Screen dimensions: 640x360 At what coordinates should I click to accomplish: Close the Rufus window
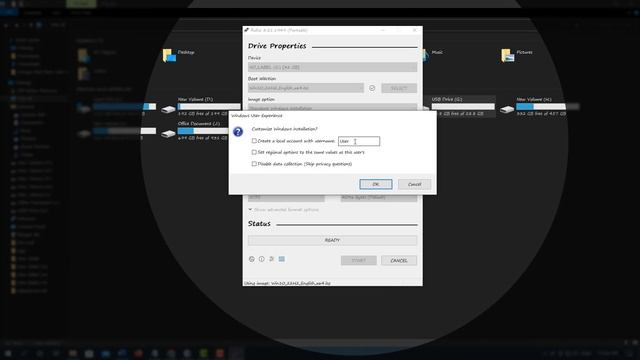point(415,30)
